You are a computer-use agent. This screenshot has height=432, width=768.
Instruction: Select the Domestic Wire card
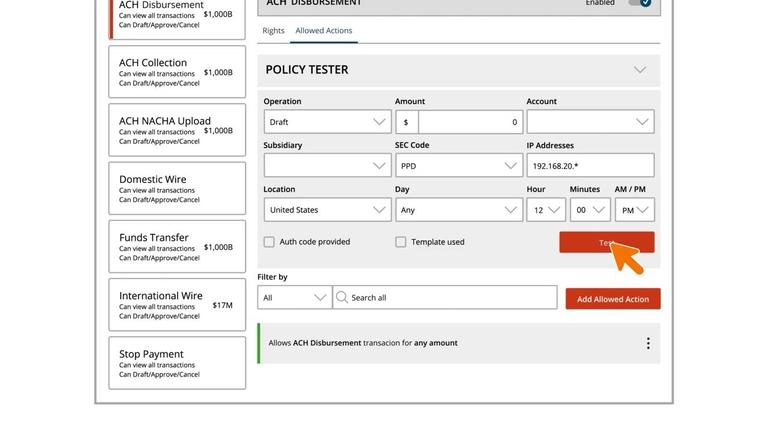[177, 188]
